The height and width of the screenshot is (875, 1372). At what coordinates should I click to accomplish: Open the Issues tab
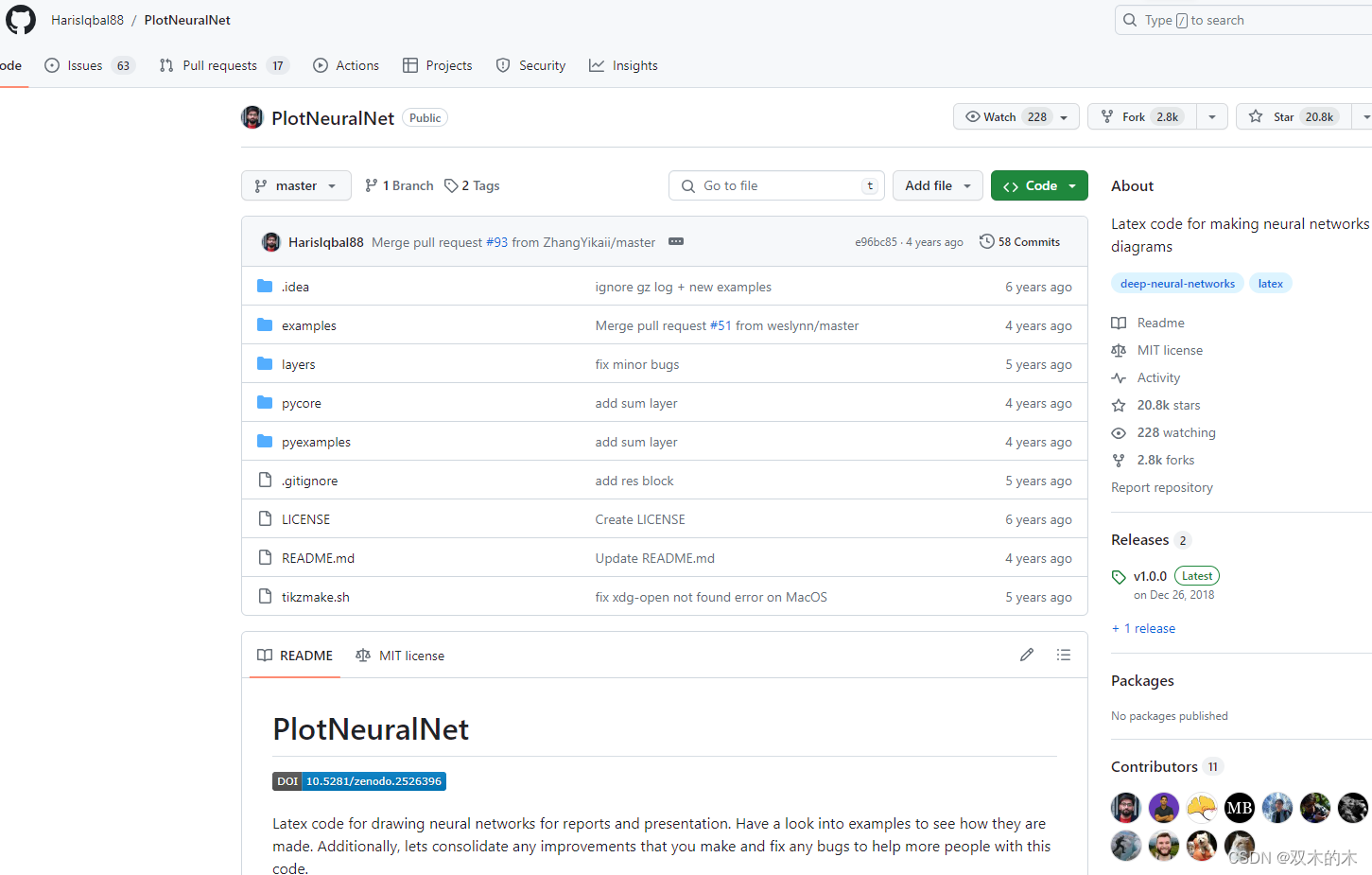click(90, 65)
